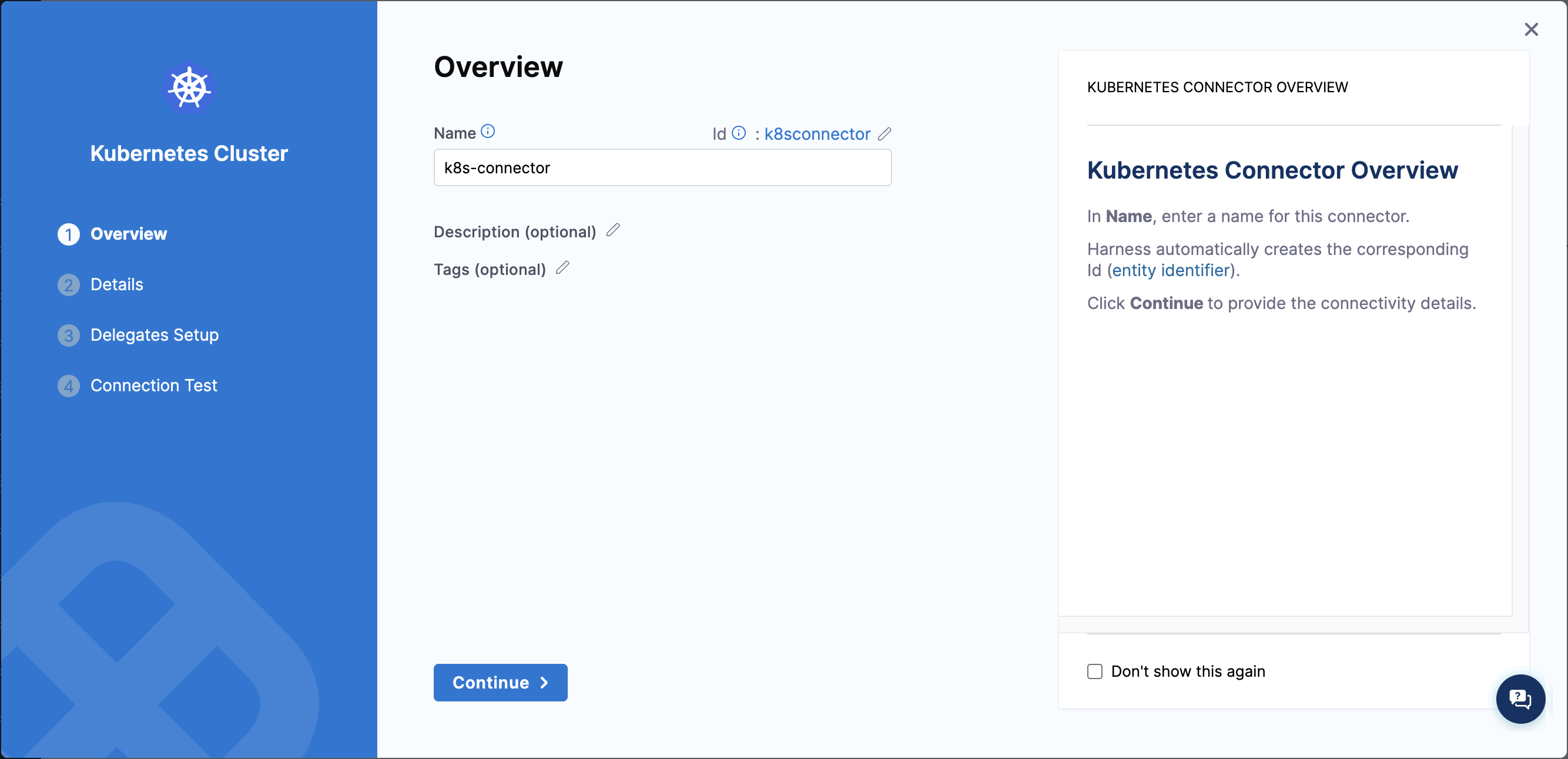This screenshot has height=759, width=1568.
Task: Select the Delegates Setup step
Action: [154, 335]
